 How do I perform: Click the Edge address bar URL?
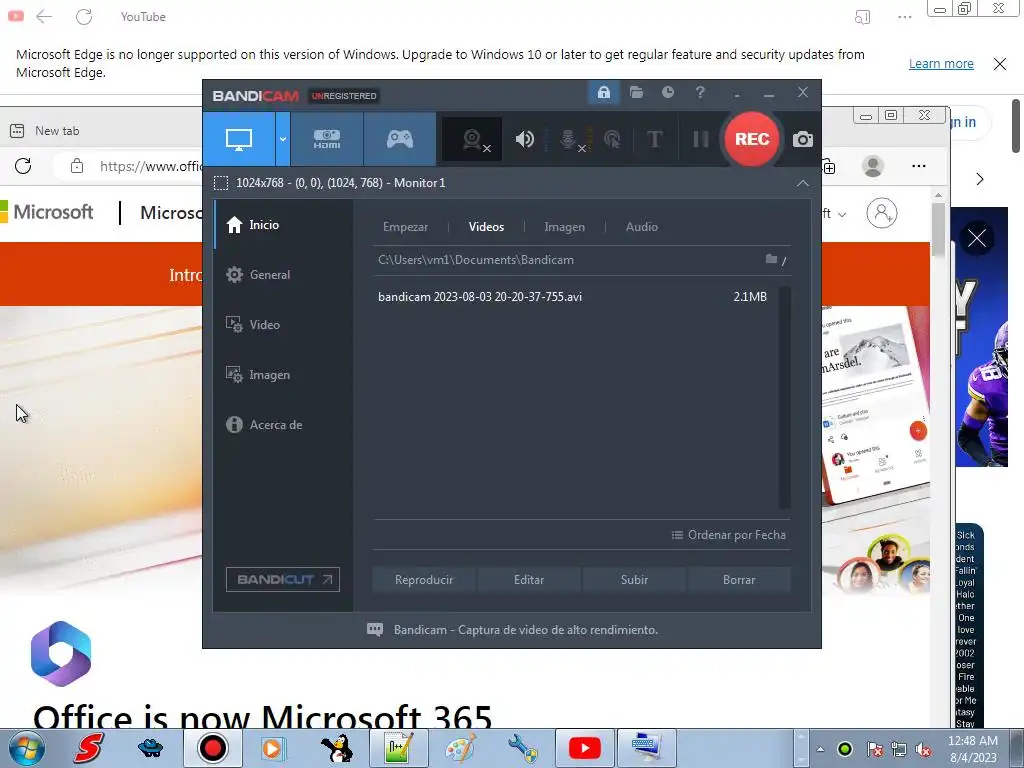[151, 166]
